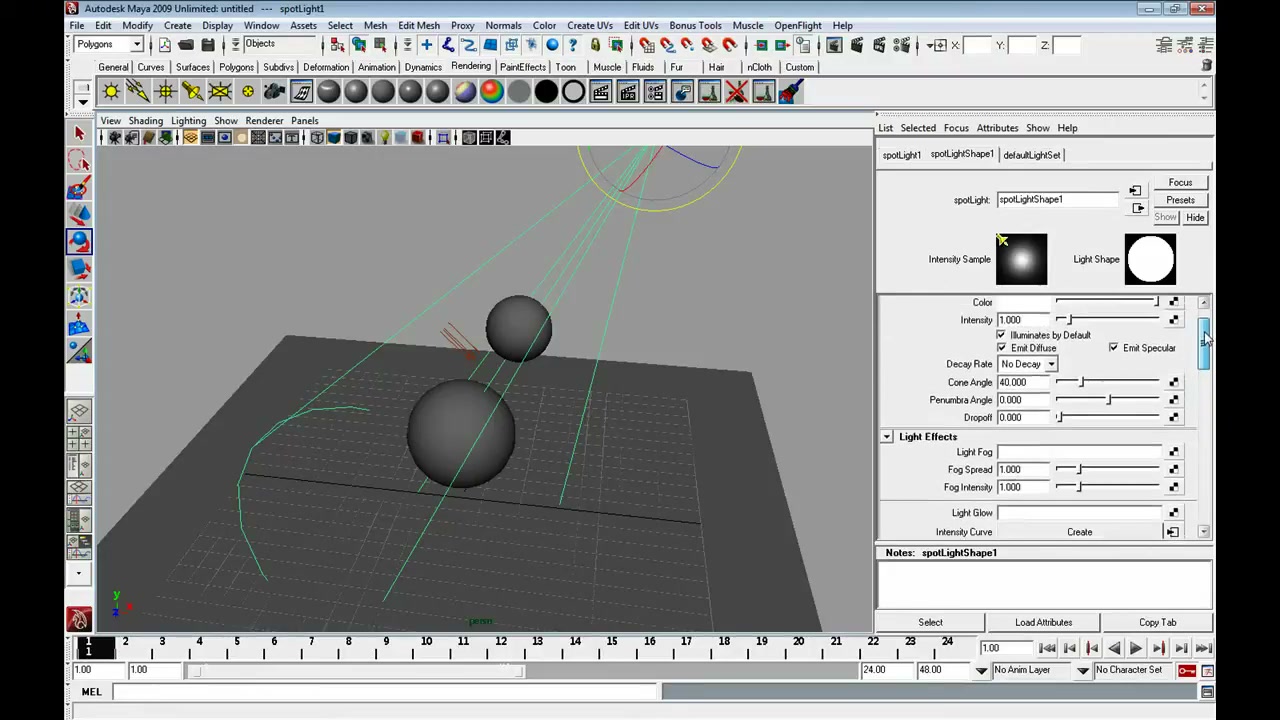Click the MEL command line input

[x=386, y=692]
